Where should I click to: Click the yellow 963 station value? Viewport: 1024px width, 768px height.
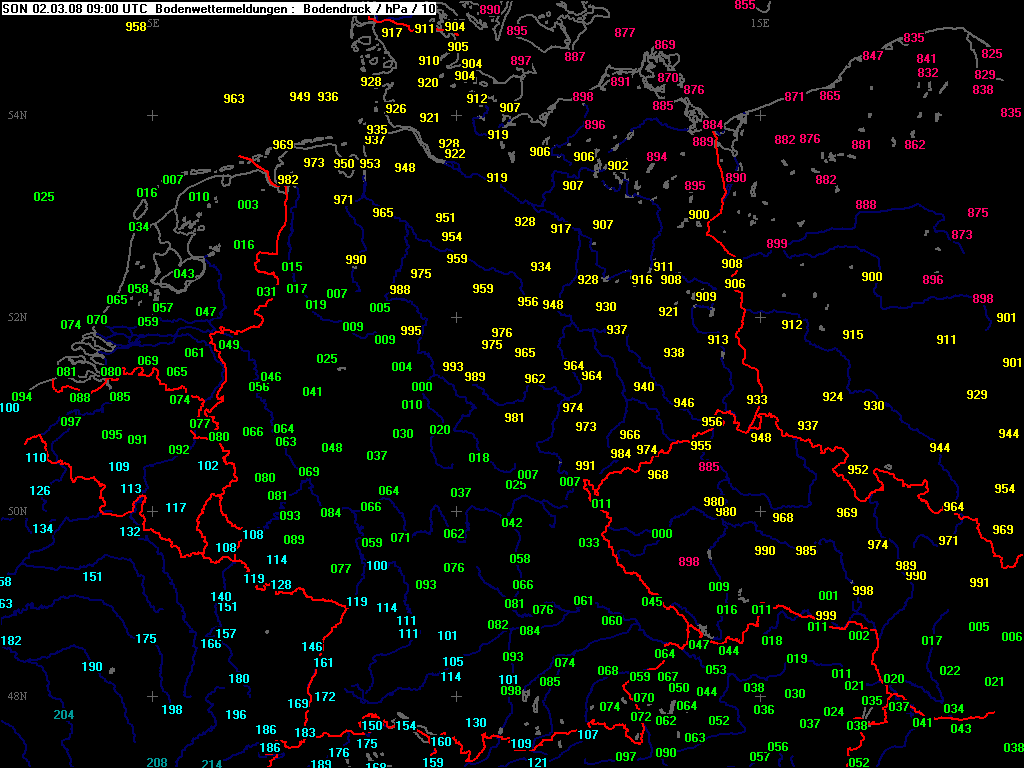tap(234, 99)
